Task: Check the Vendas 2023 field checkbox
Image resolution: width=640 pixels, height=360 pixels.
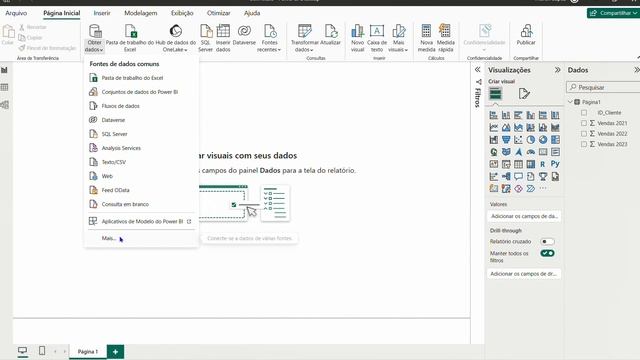Action: [584, 144]
